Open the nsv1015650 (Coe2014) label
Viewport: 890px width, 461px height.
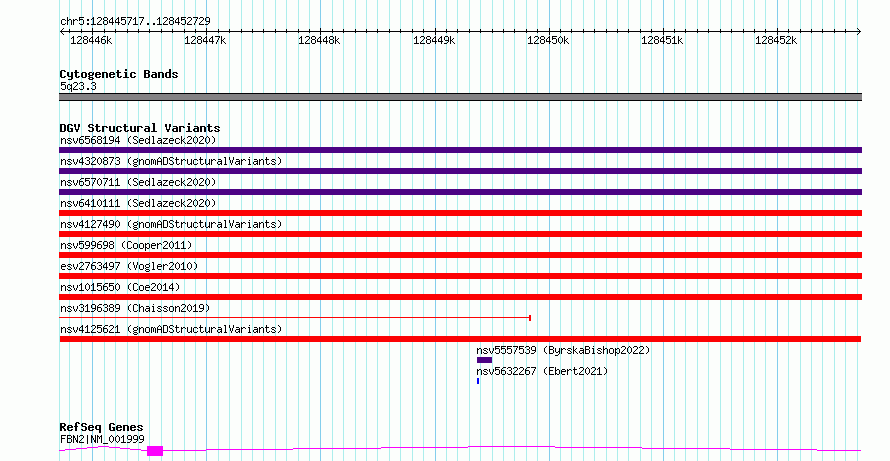pos(120,287)
